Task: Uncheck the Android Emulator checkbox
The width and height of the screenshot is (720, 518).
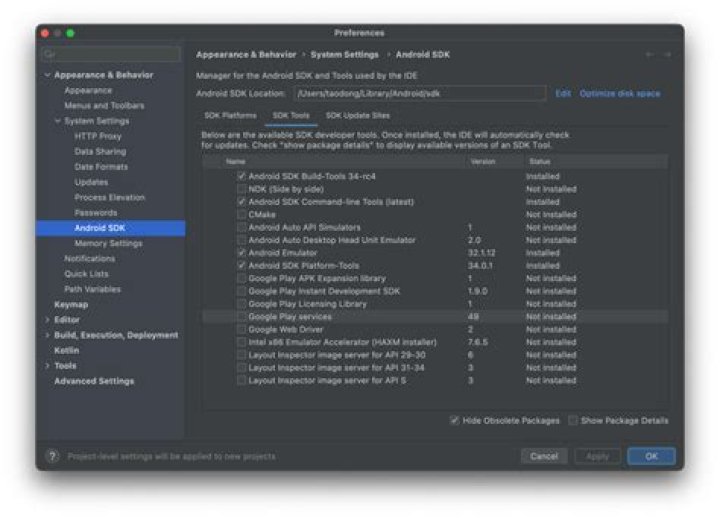Action: (x=242, y=253)
